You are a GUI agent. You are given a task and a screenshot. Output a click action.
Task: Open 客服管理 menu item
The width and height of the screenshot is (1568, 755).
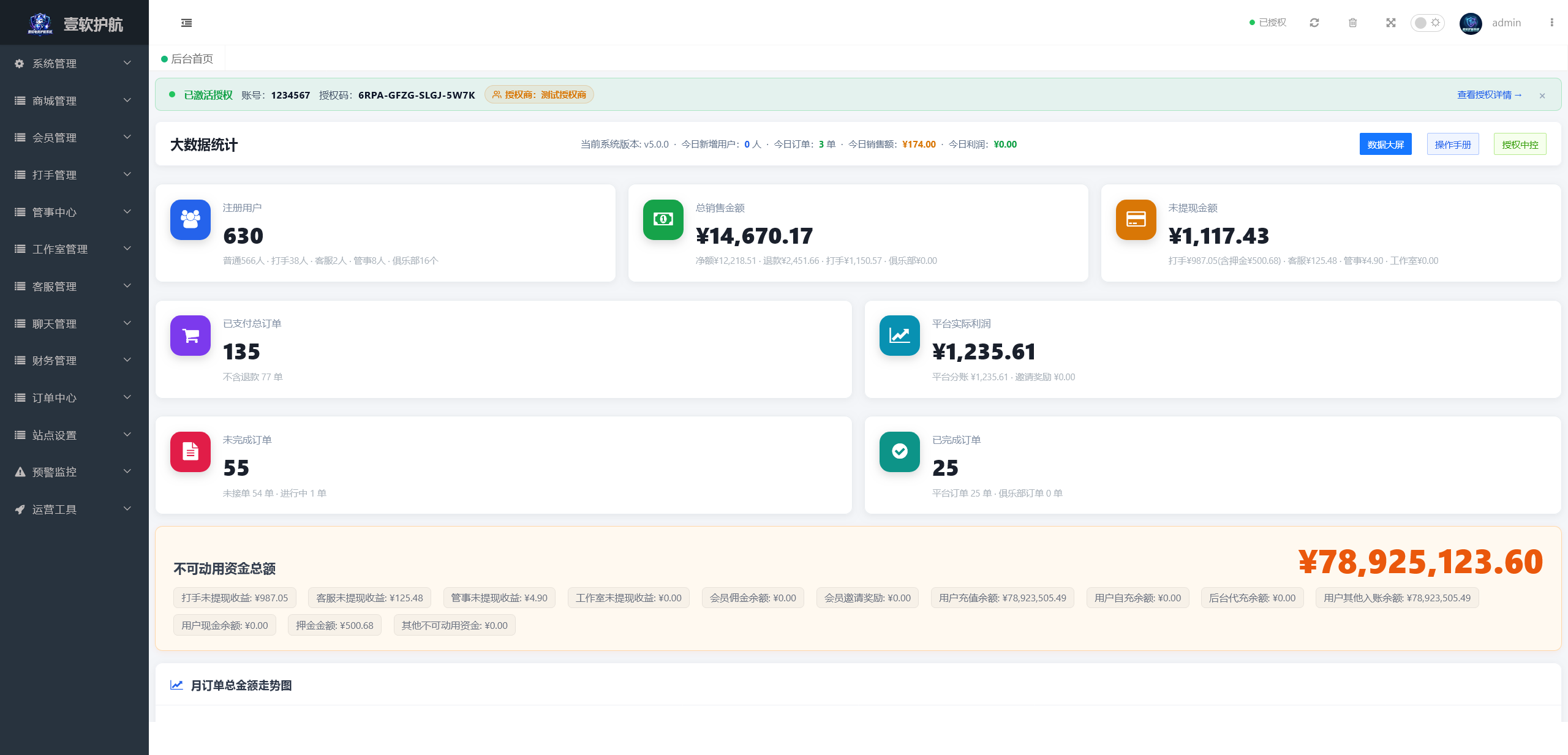74,287
